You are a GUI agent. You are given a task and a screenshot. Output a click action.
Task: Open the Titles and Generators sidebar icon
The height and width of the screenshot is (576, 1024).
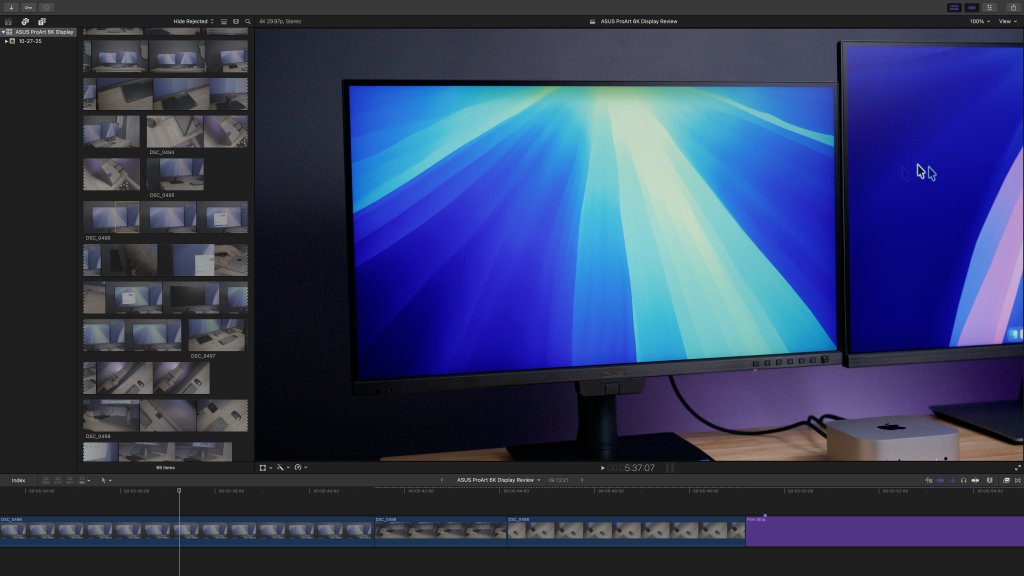41,20
